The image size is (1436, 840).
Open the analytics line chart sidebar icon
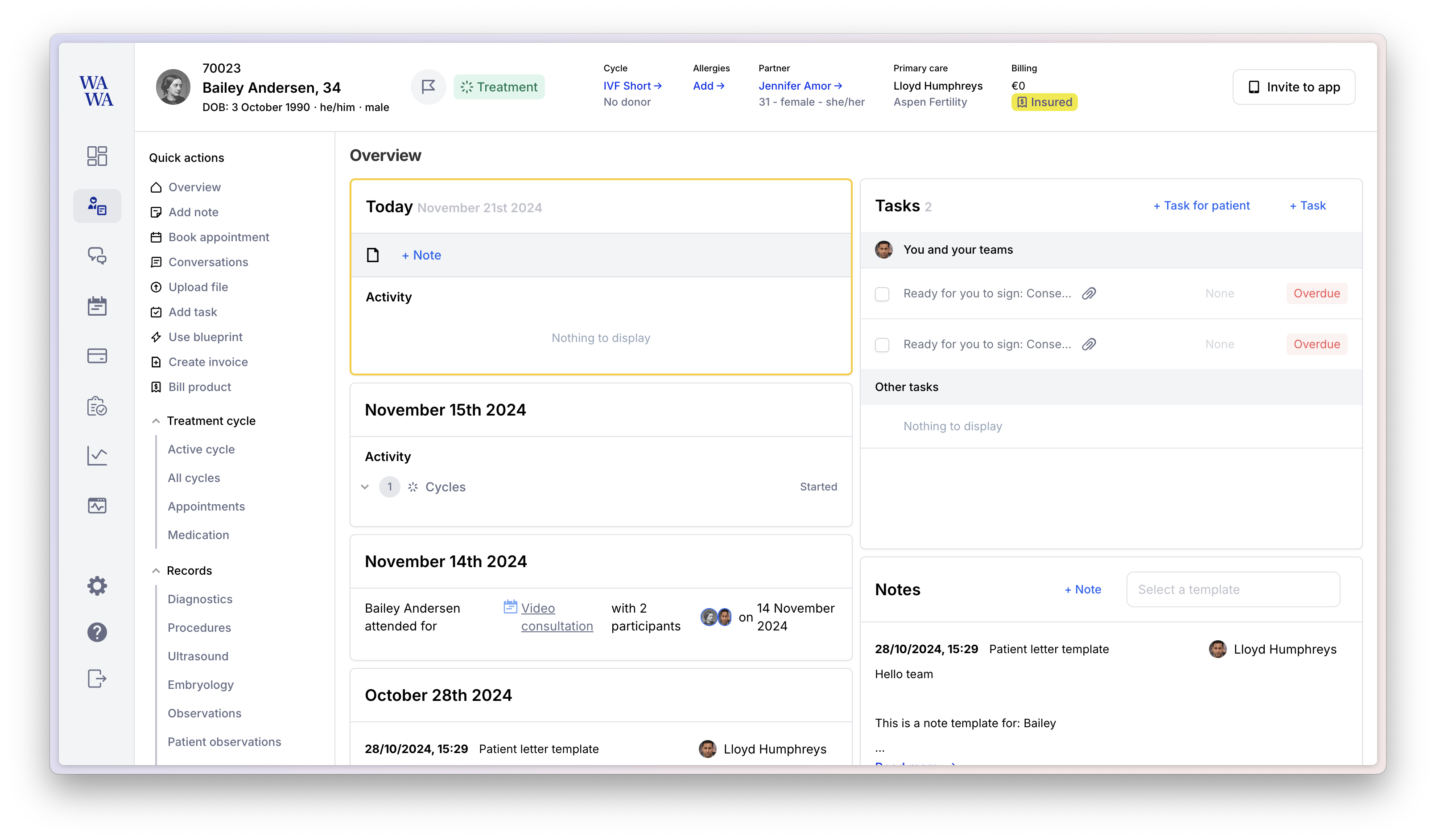click(97, 456)
